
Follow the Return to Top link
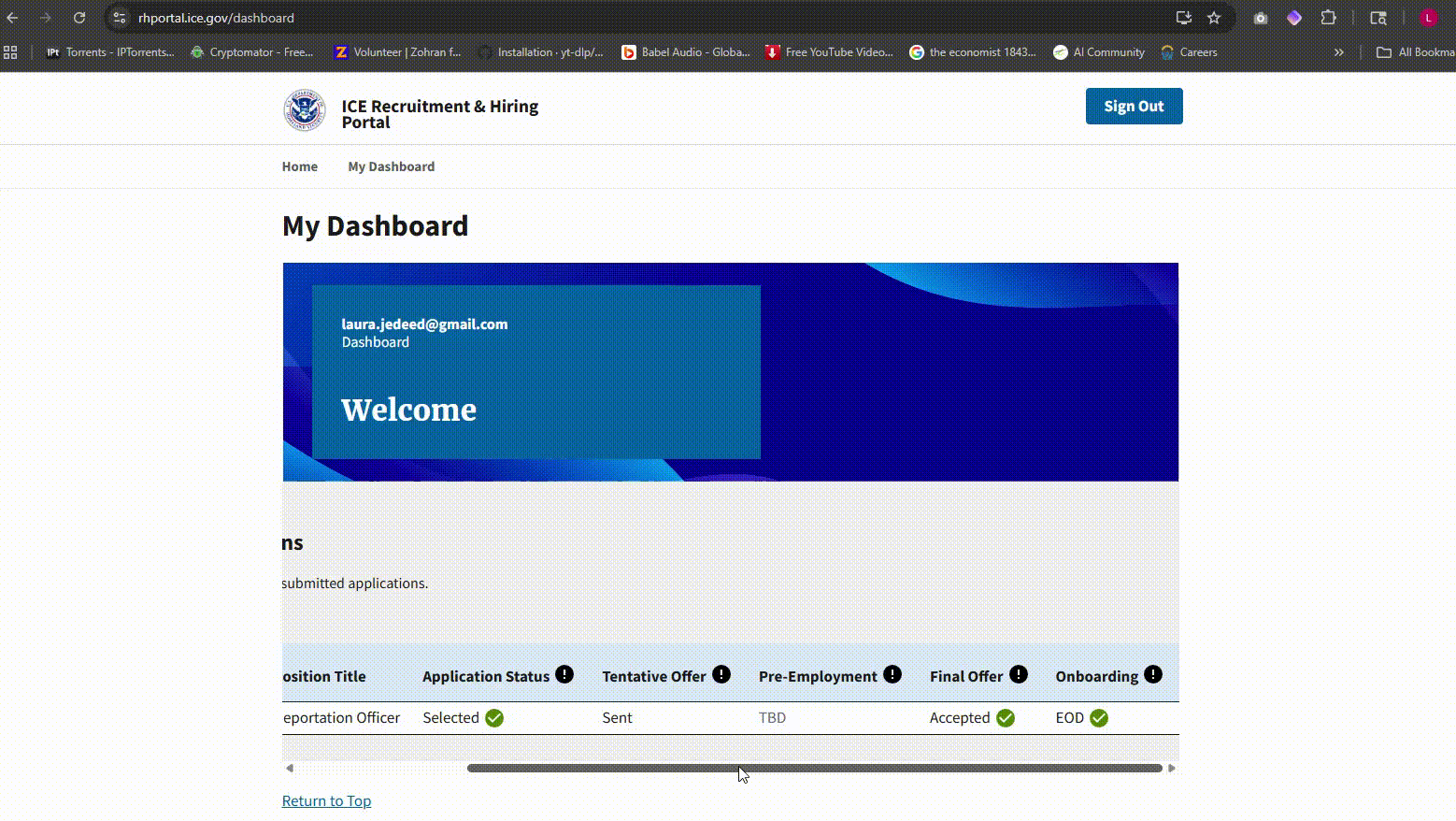pos(326,800)
